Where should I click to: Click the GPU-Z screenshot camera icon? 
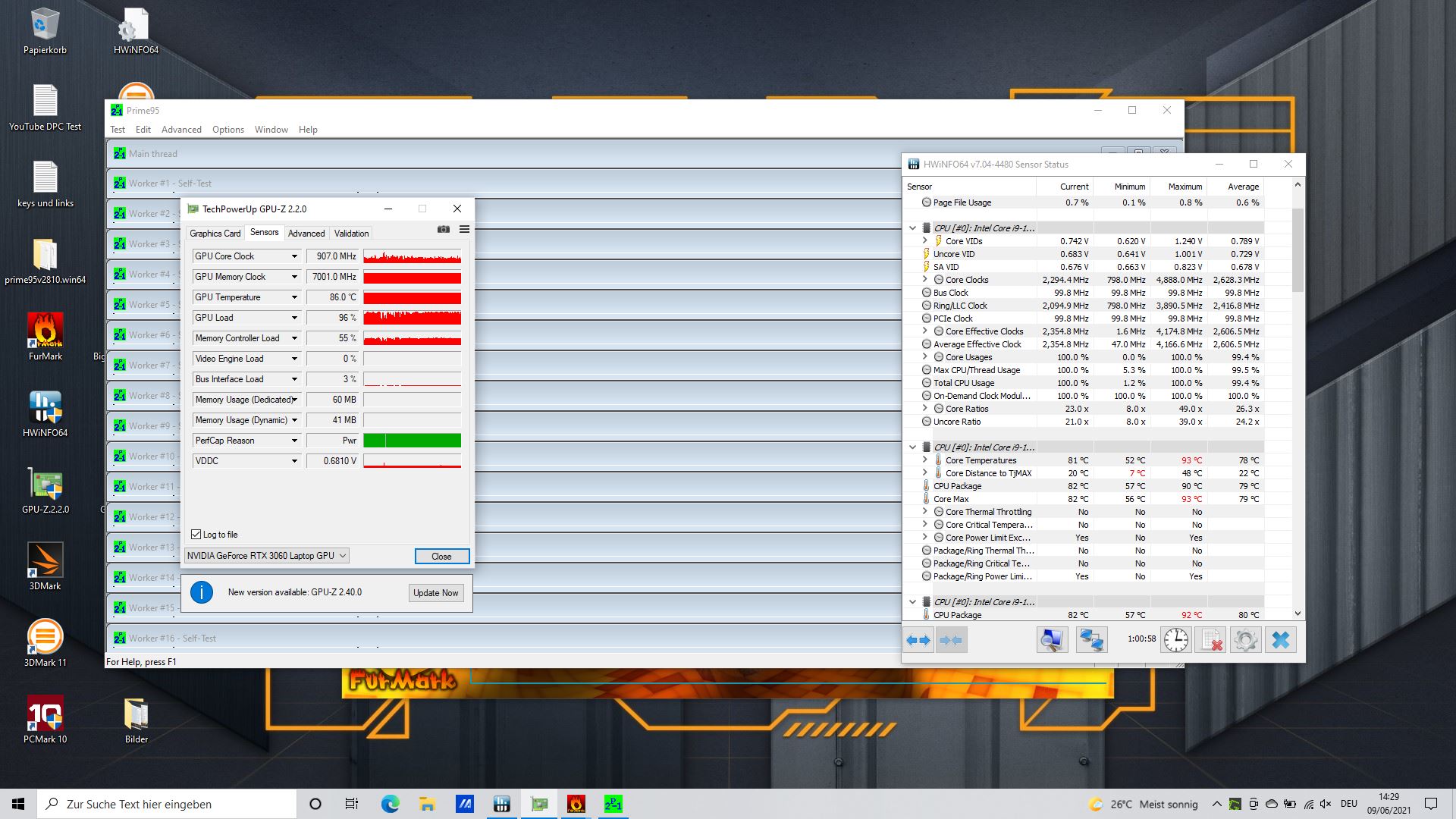(444, 229)
